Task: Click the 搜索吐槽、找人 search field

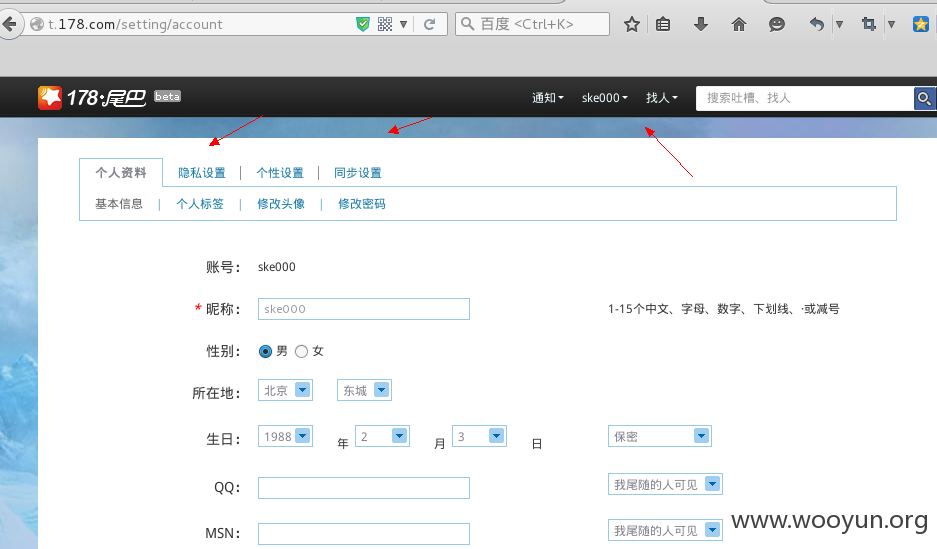Action: 805,98
